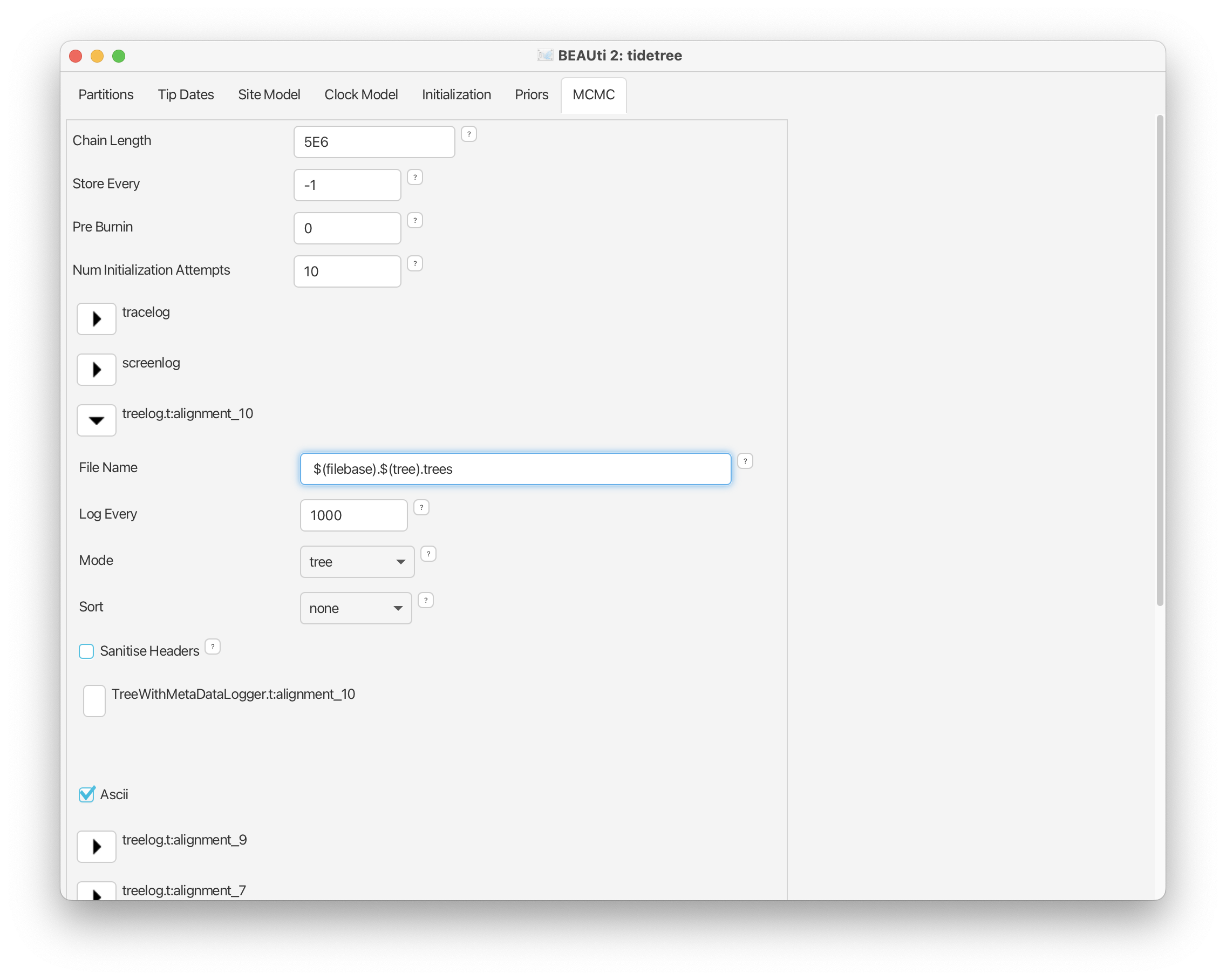Open help icon next to Sort dropdown
This screenshot has width=1226, height=980.
(425, 601)
